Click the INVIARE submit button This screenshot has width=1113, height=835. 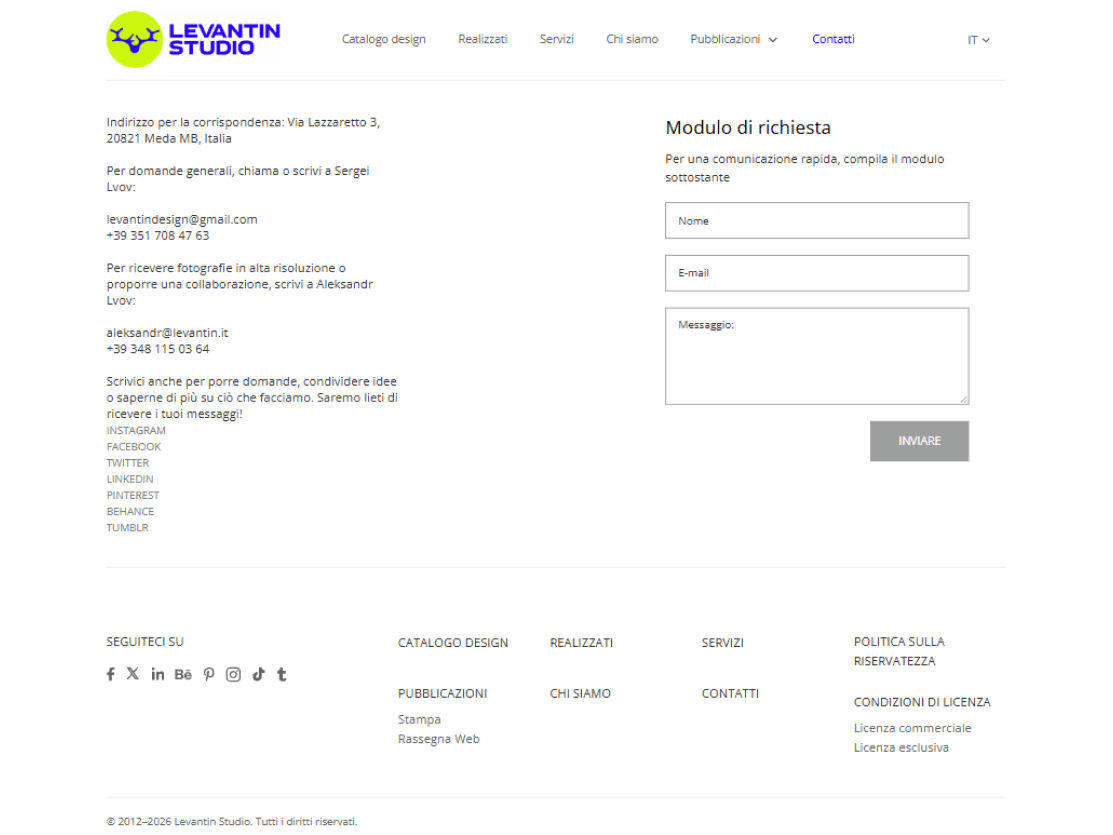click(919, 441)
